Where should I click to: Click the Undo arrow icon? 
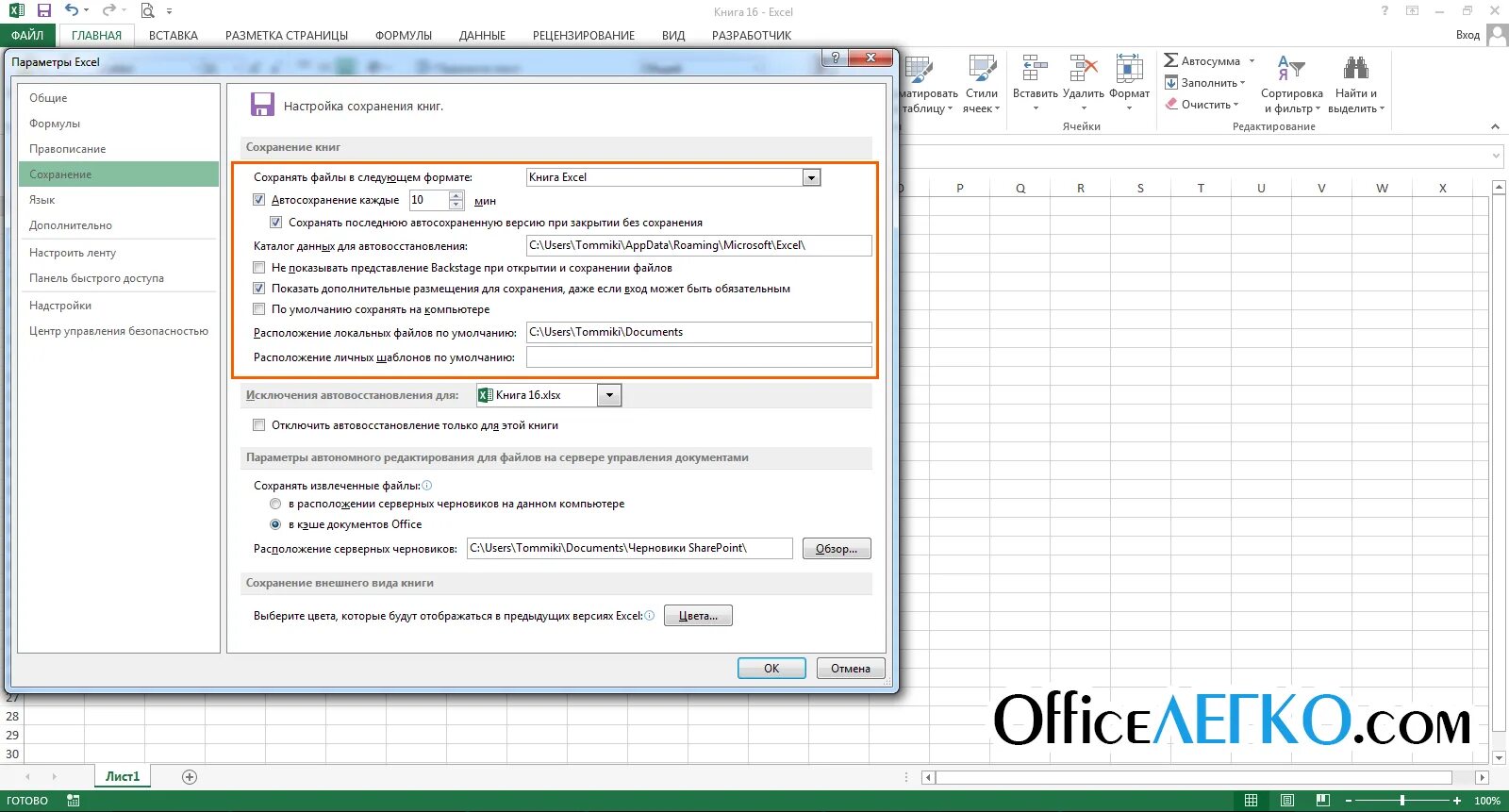pyautogui.click(x=71, y=10)
